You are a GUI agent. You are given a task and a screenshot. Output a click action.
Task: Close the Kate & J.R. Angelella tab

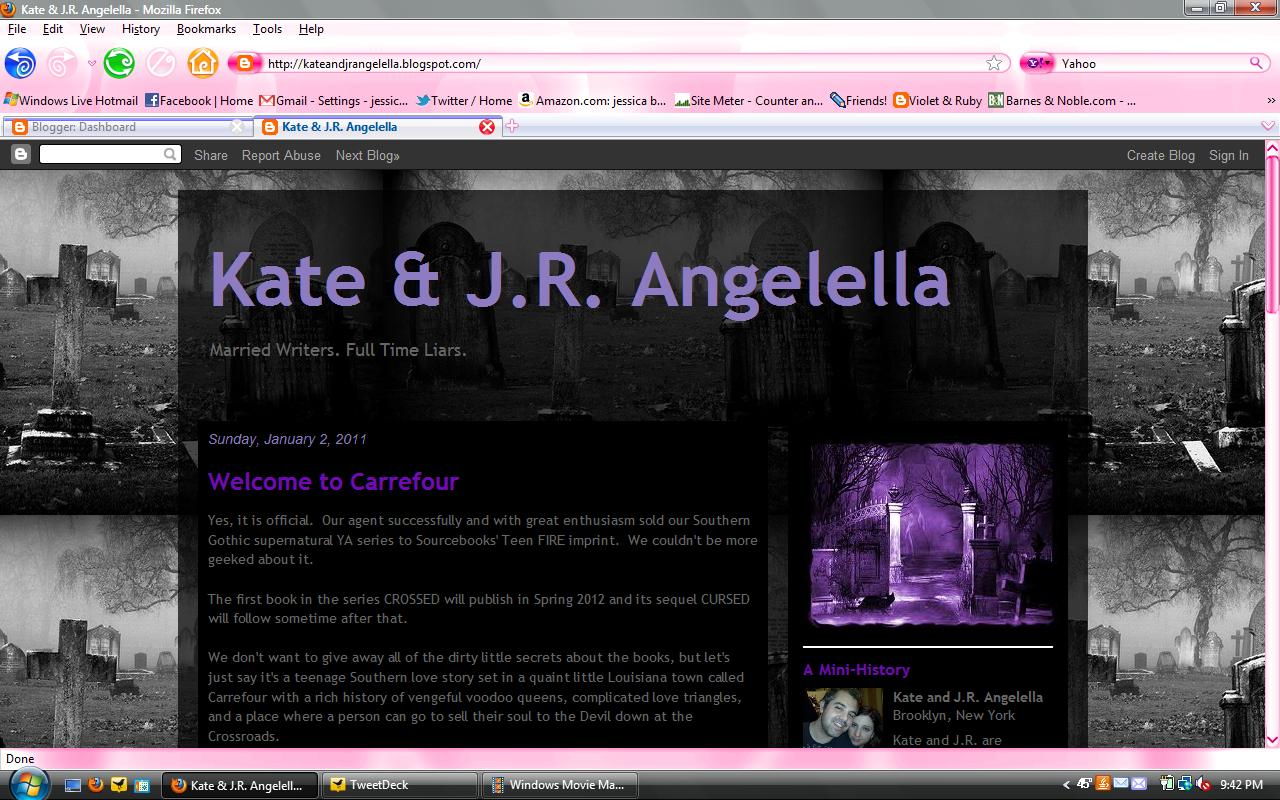(487, 126)
